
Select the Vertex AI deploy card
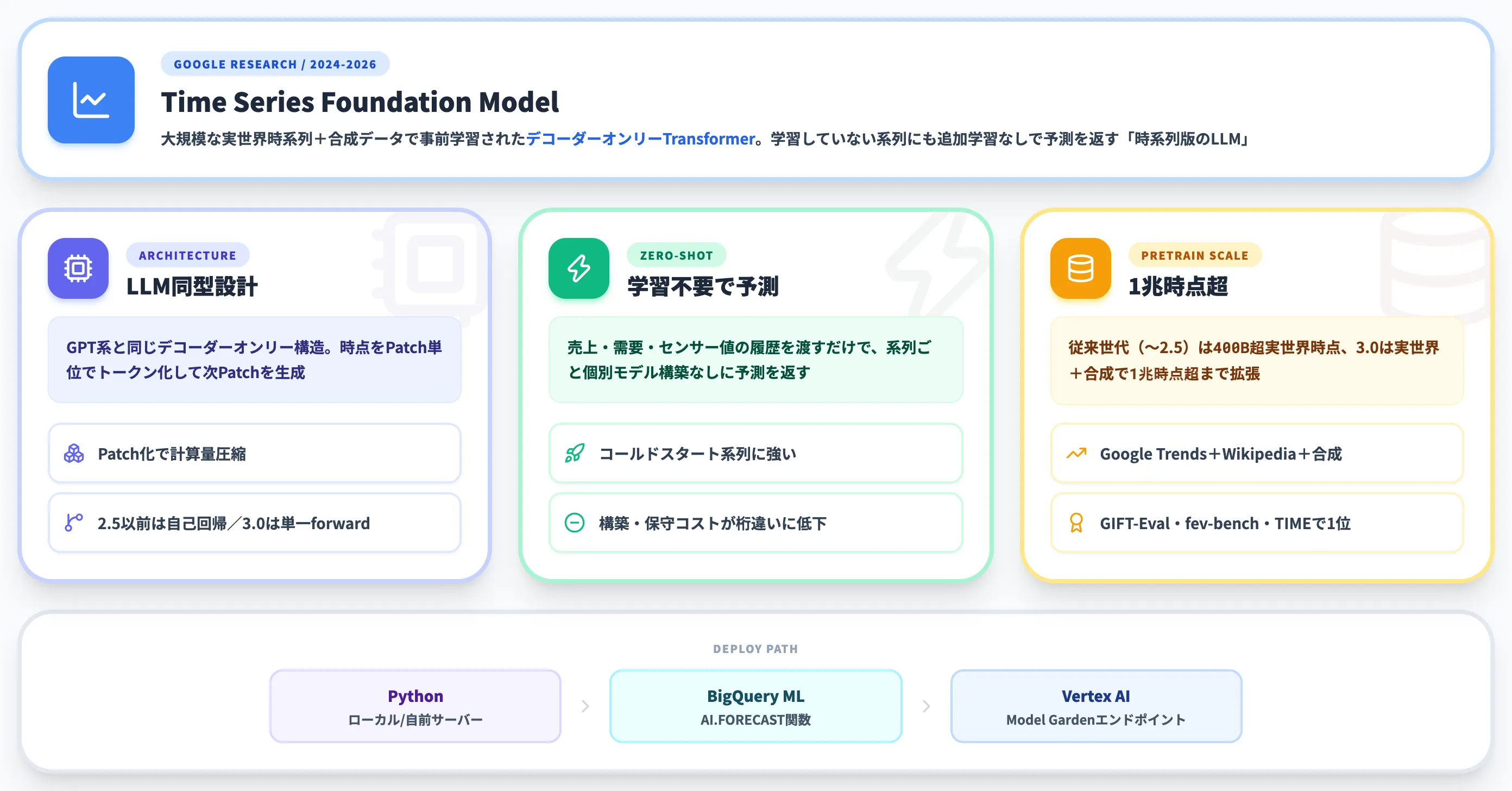pyautogui.click(x=1096, y=706)
